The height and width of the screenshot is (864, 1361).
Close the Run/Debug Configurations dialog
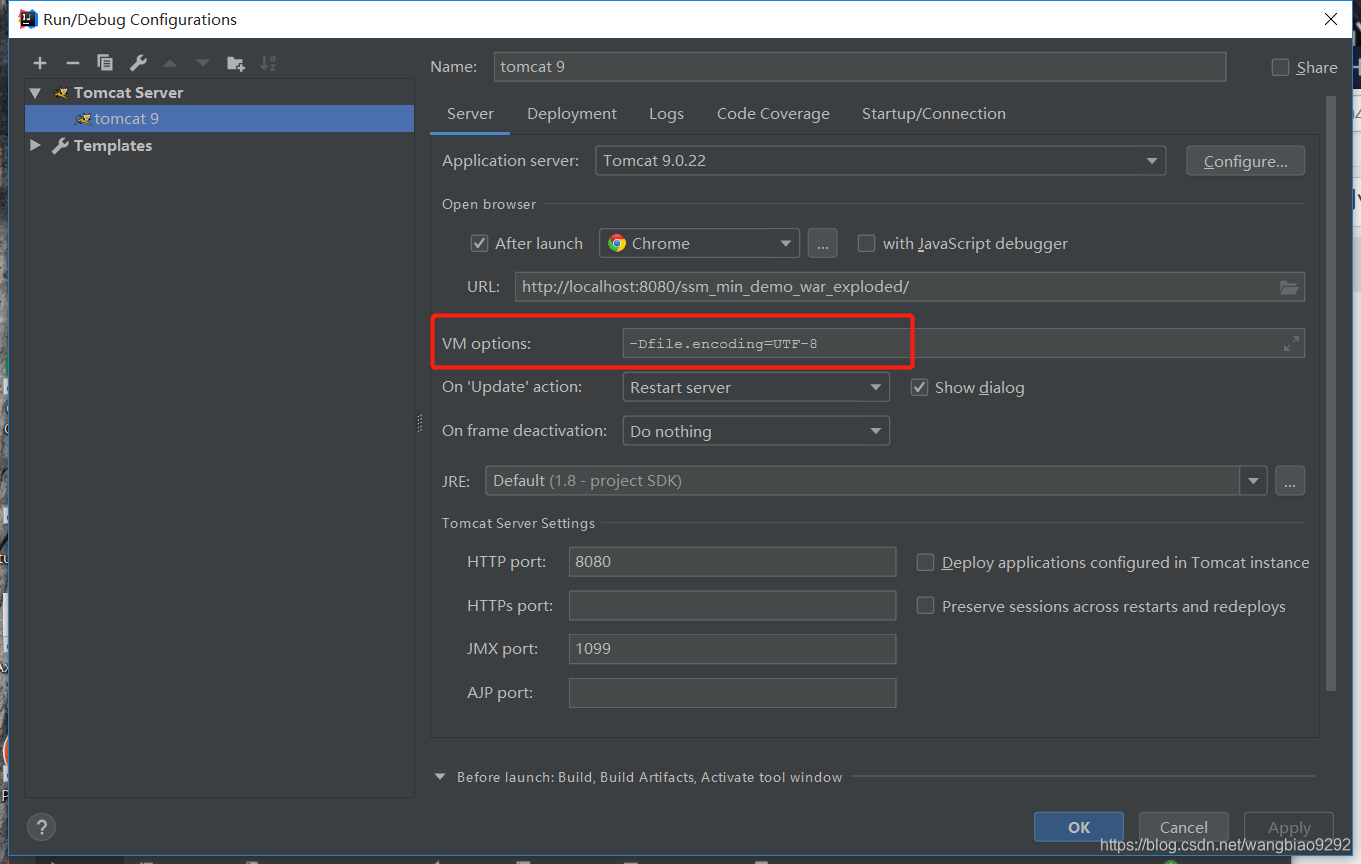pyautogui.click(x=1331, y=19)
